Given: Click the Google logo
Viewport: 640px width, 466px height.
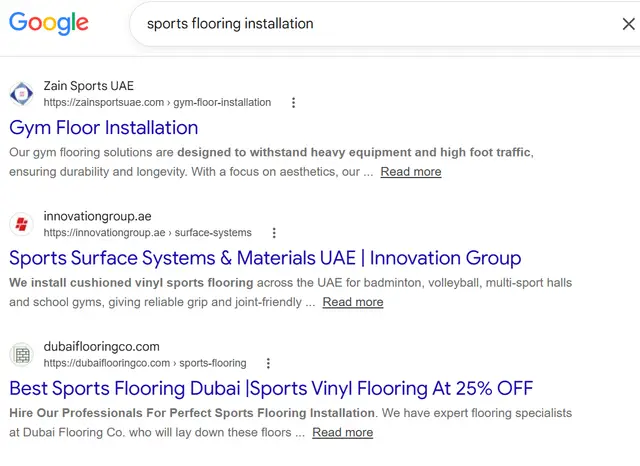Looking at the screenshot, I should click(49, 23).
